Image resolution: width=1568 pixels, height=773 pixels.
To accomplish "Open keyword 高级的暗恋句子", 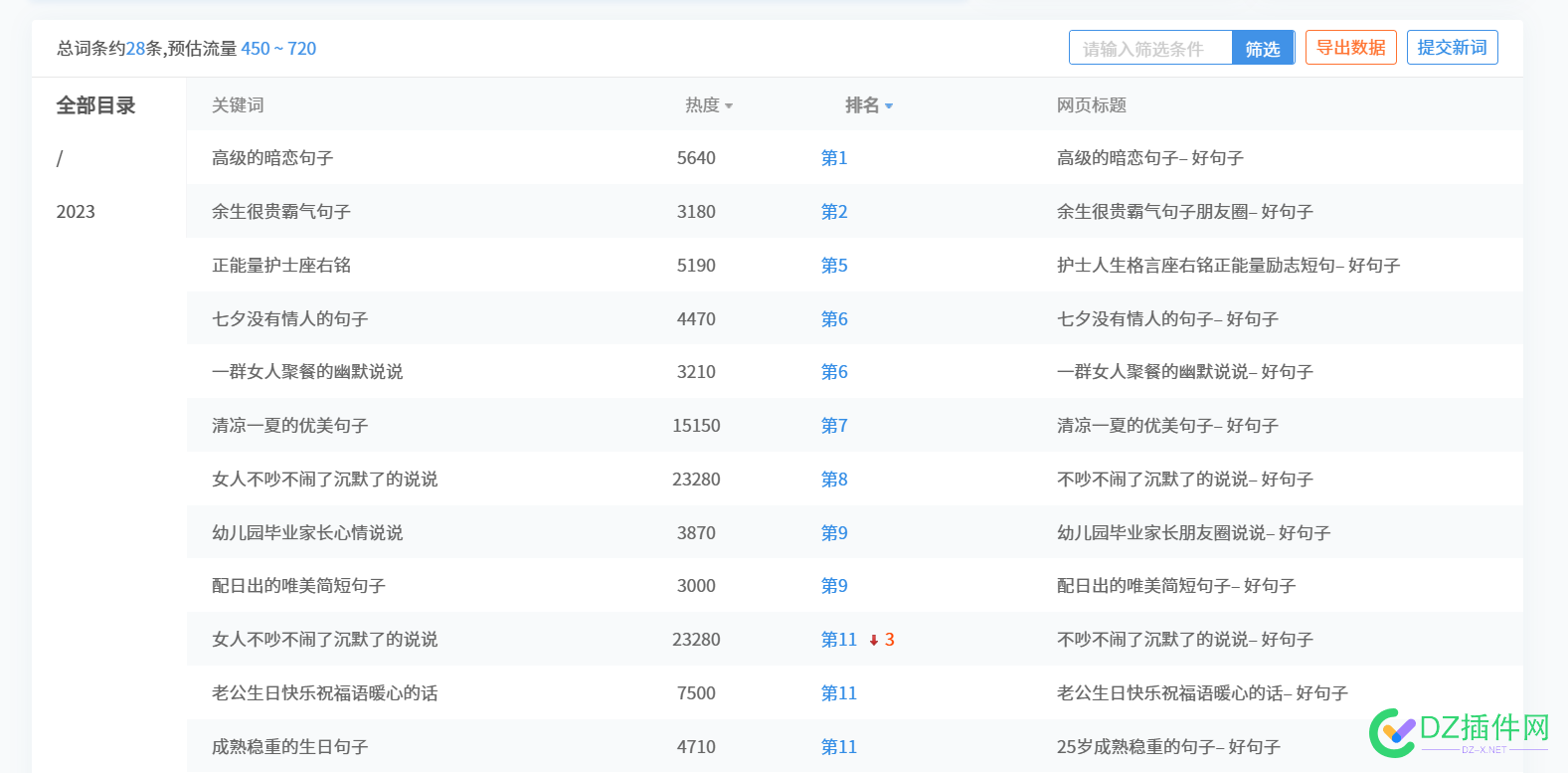I will tap(272, 158).
